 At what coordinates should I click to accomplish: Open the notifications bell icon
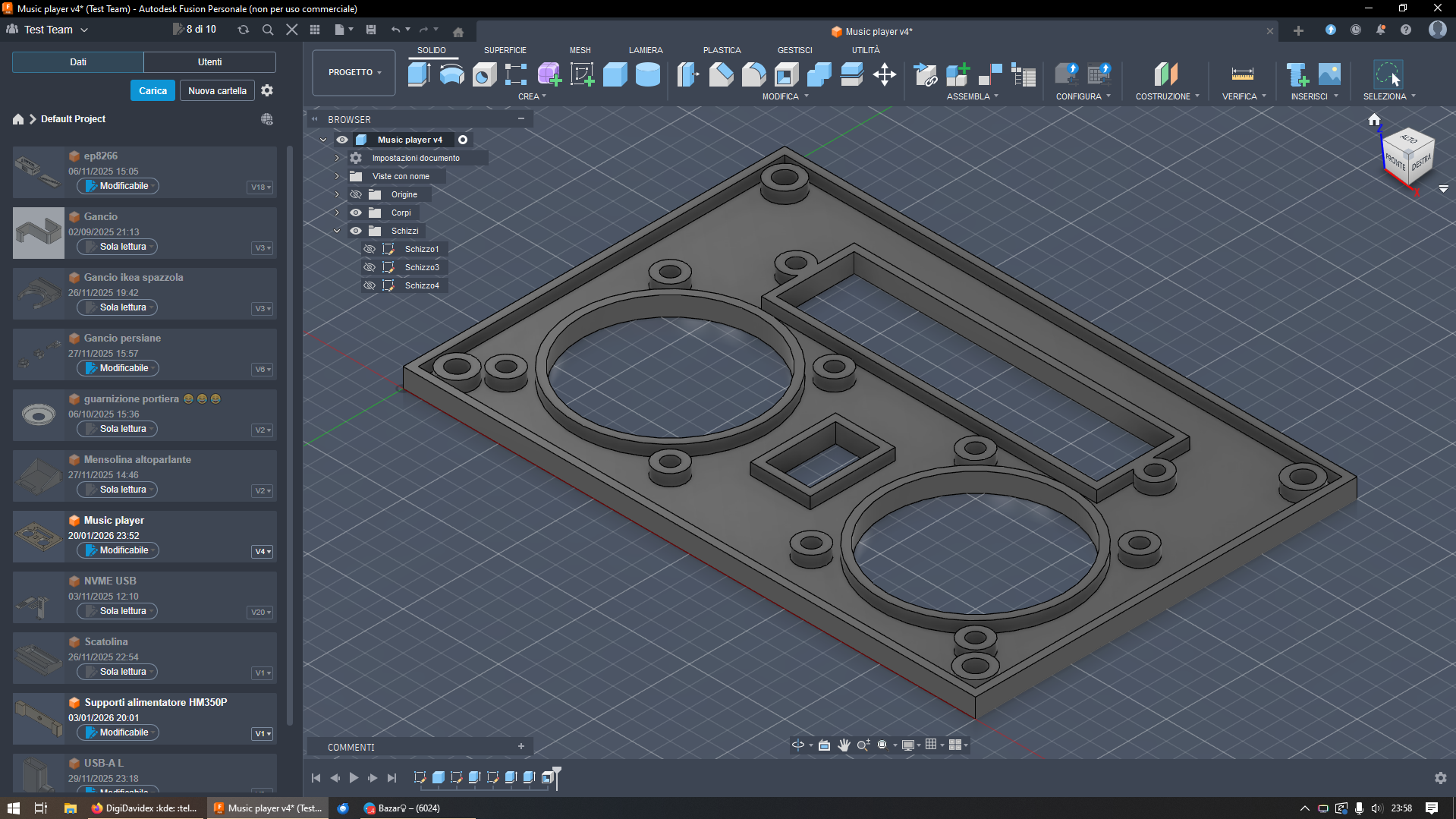[x=1380, y=30]
